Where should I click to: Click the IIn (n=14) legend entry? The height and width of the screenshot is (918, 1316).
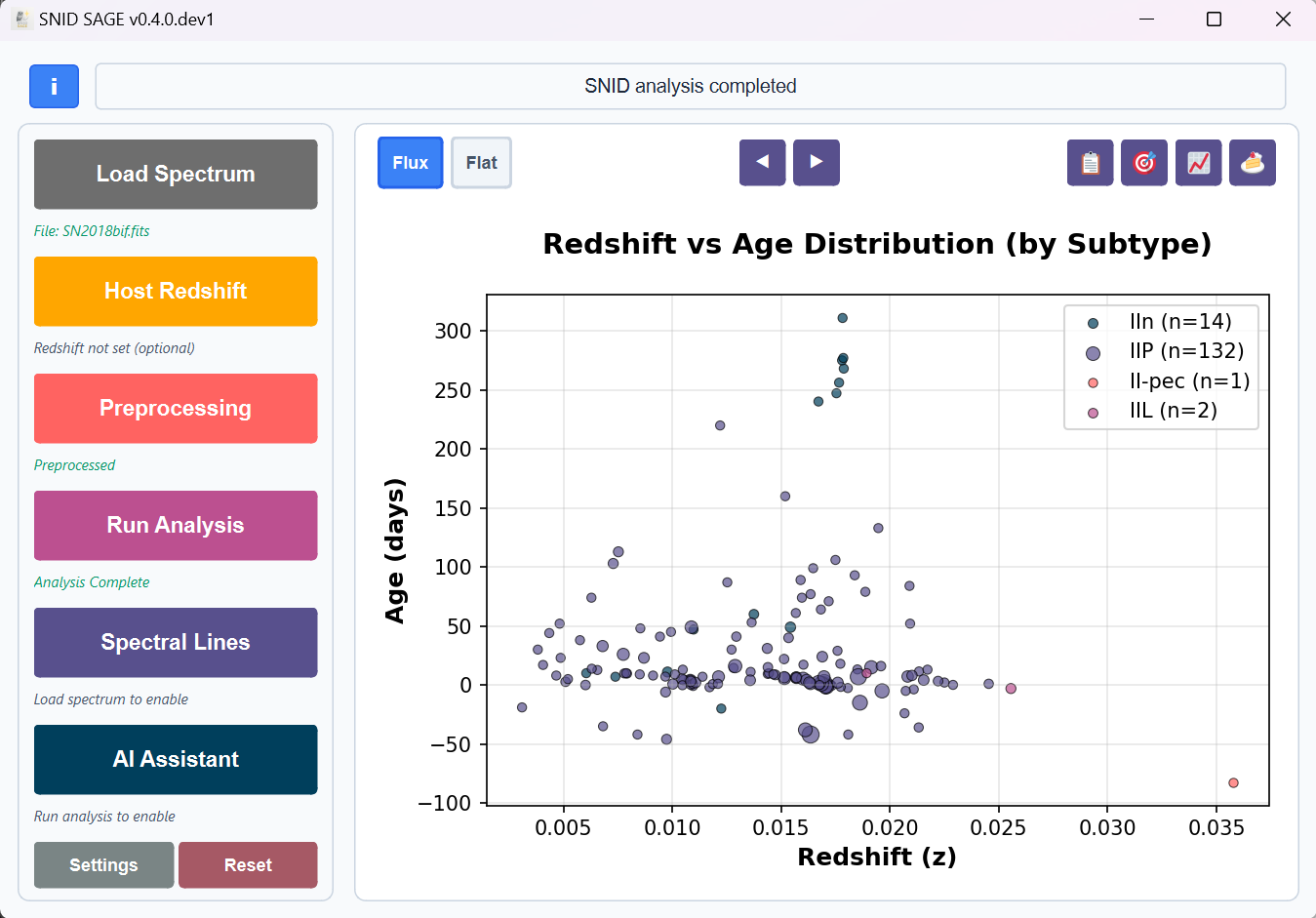point(1161,322)
